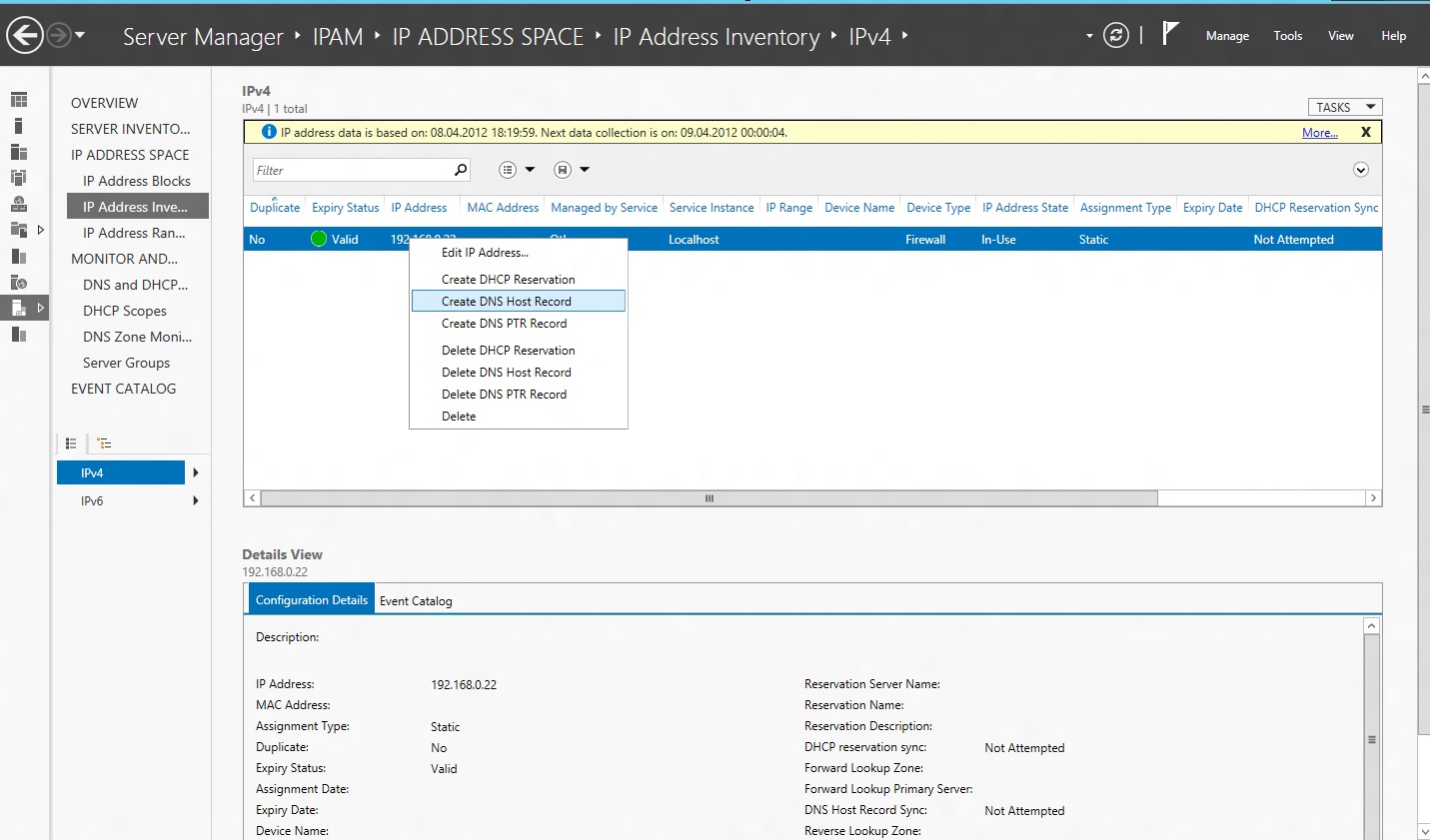Open the Notifications flag icon
Viewport: 1430px width, 840px height.
pos(1169,33)
